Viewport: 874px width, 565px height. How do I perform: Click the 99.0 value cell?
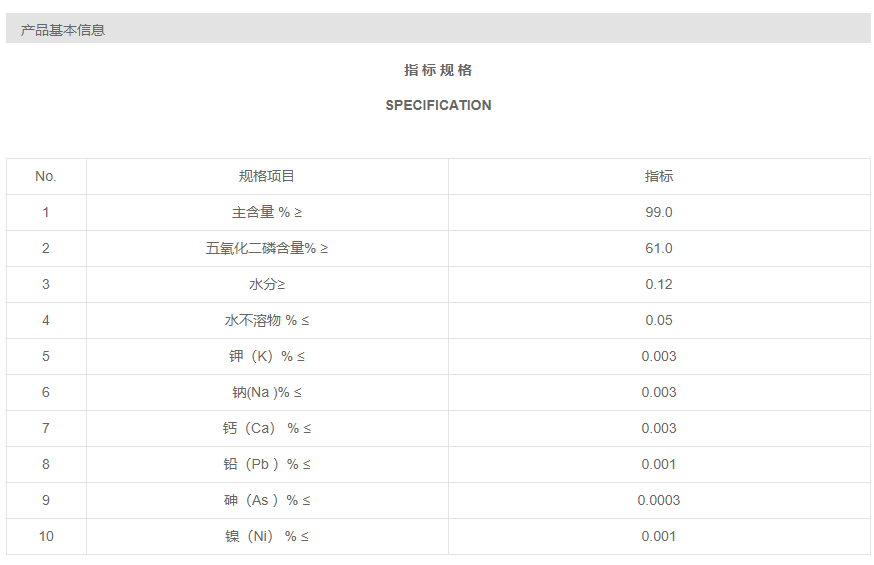click(659, 212)
